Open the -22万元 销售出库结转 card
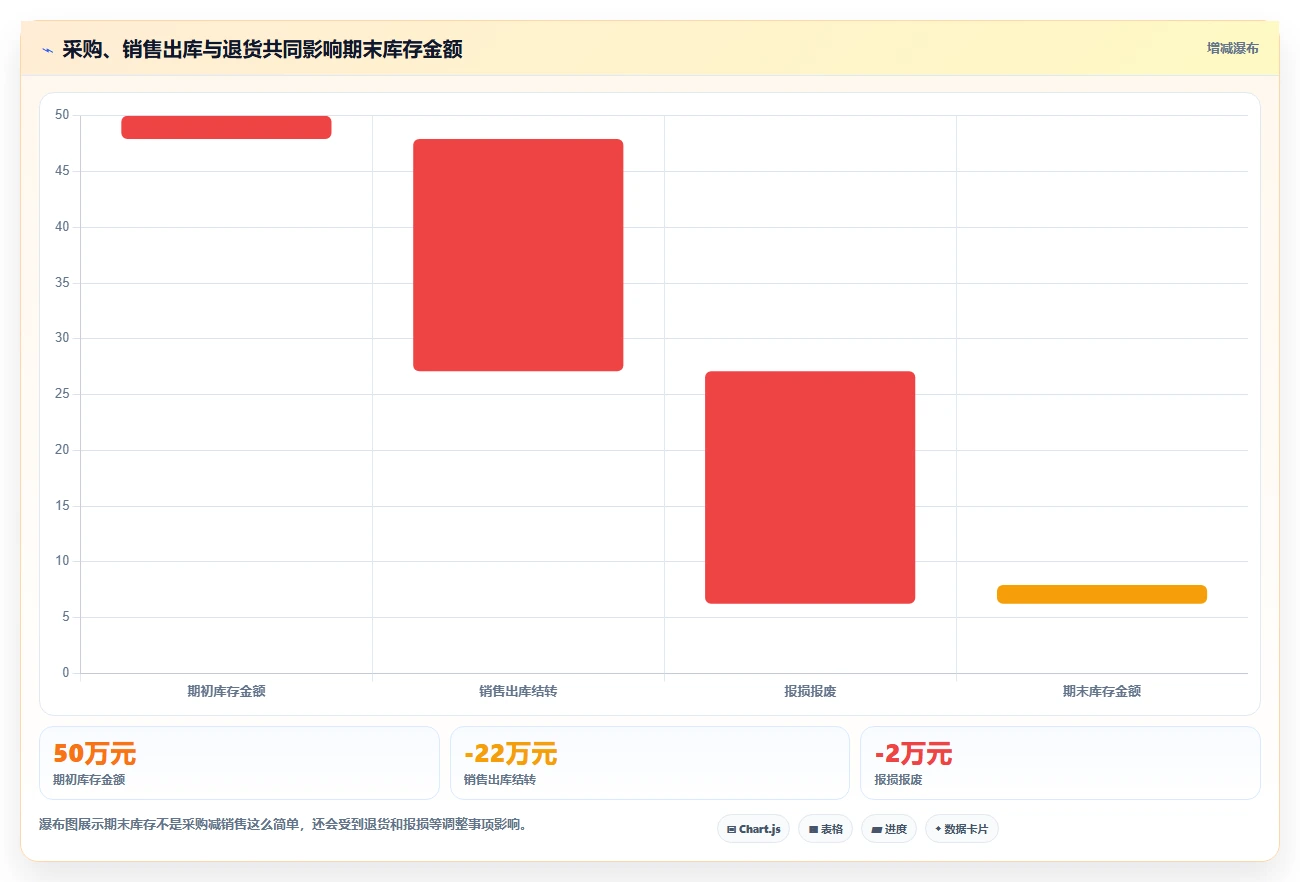 (x=650, y=763)
